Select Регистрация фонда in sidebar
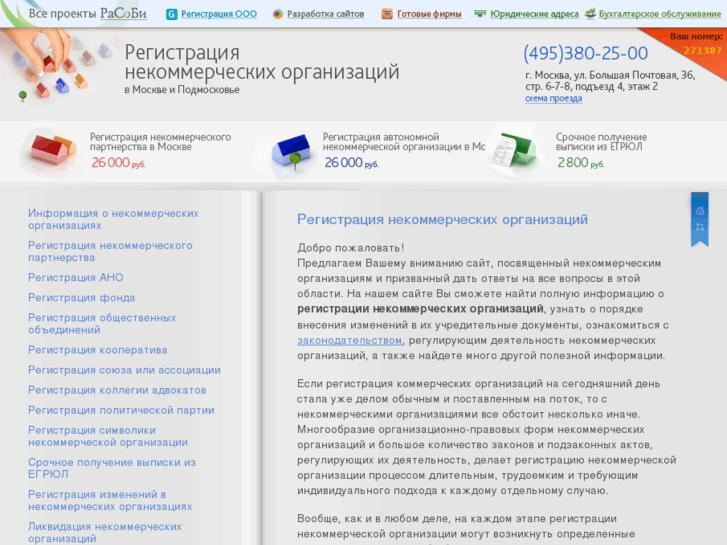Image resolution: width=727 pixels, height=545 pixels. (82, 298)
